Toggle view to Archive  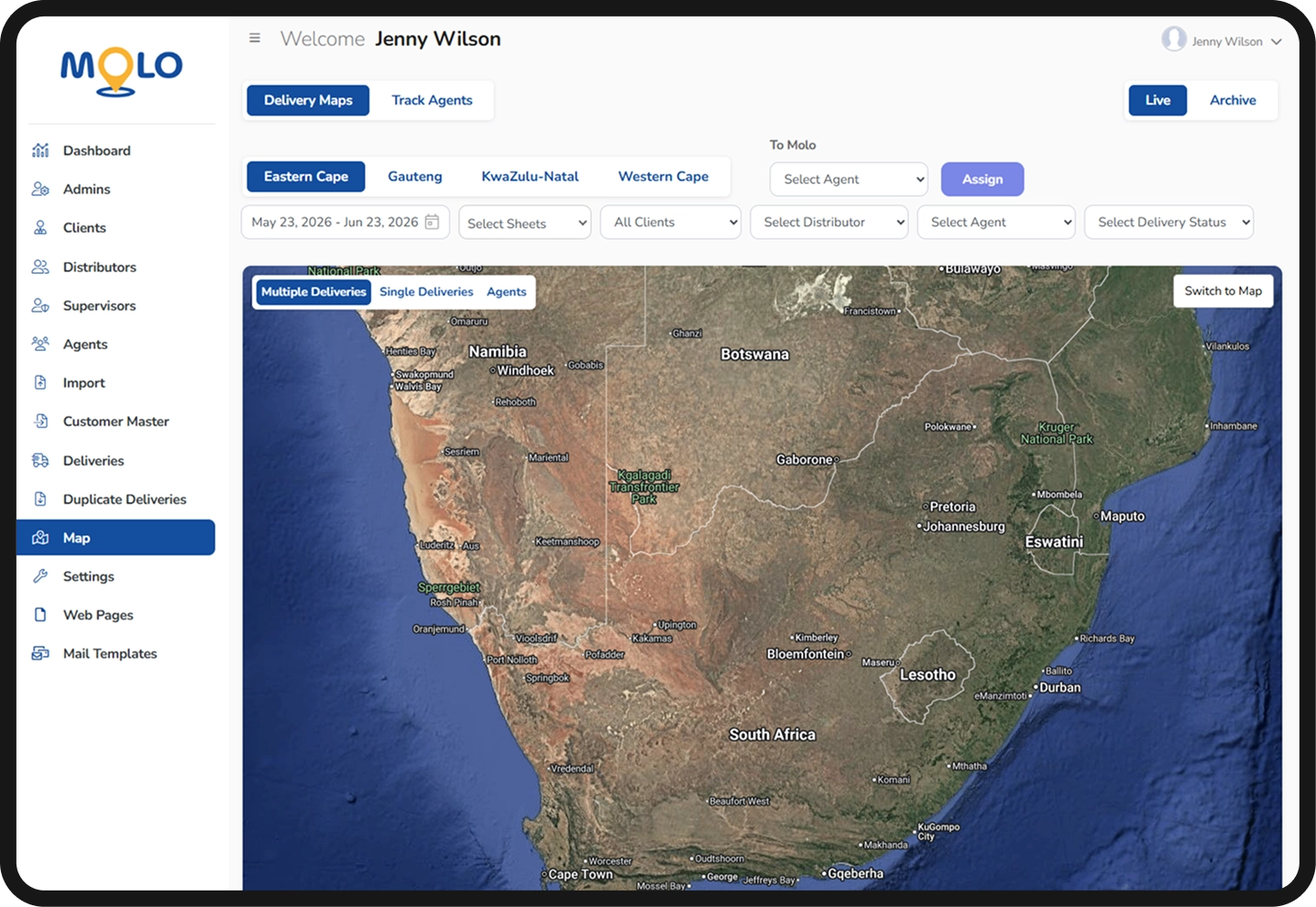[x=1233, y=100]
